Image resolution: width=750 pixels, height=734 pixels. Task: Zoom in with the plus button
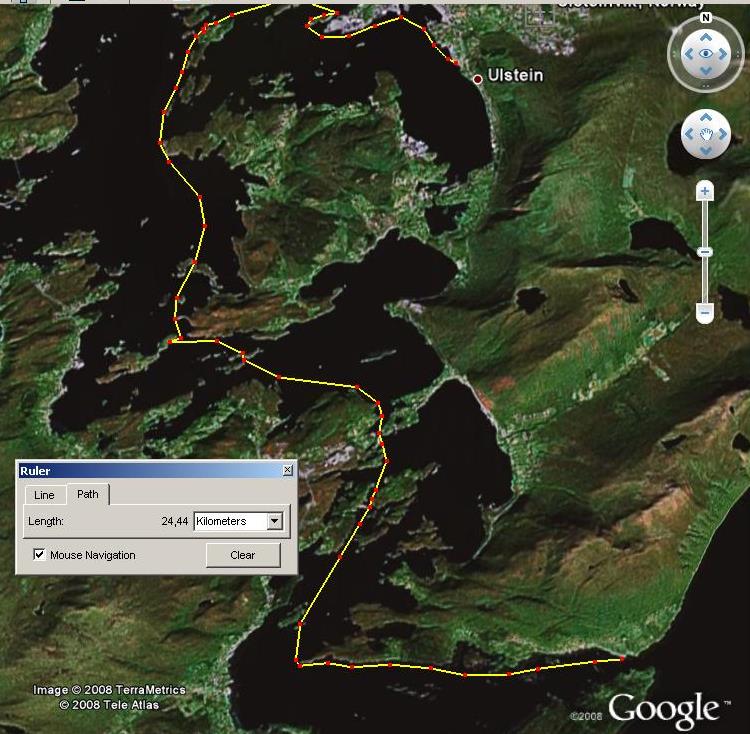705,191
